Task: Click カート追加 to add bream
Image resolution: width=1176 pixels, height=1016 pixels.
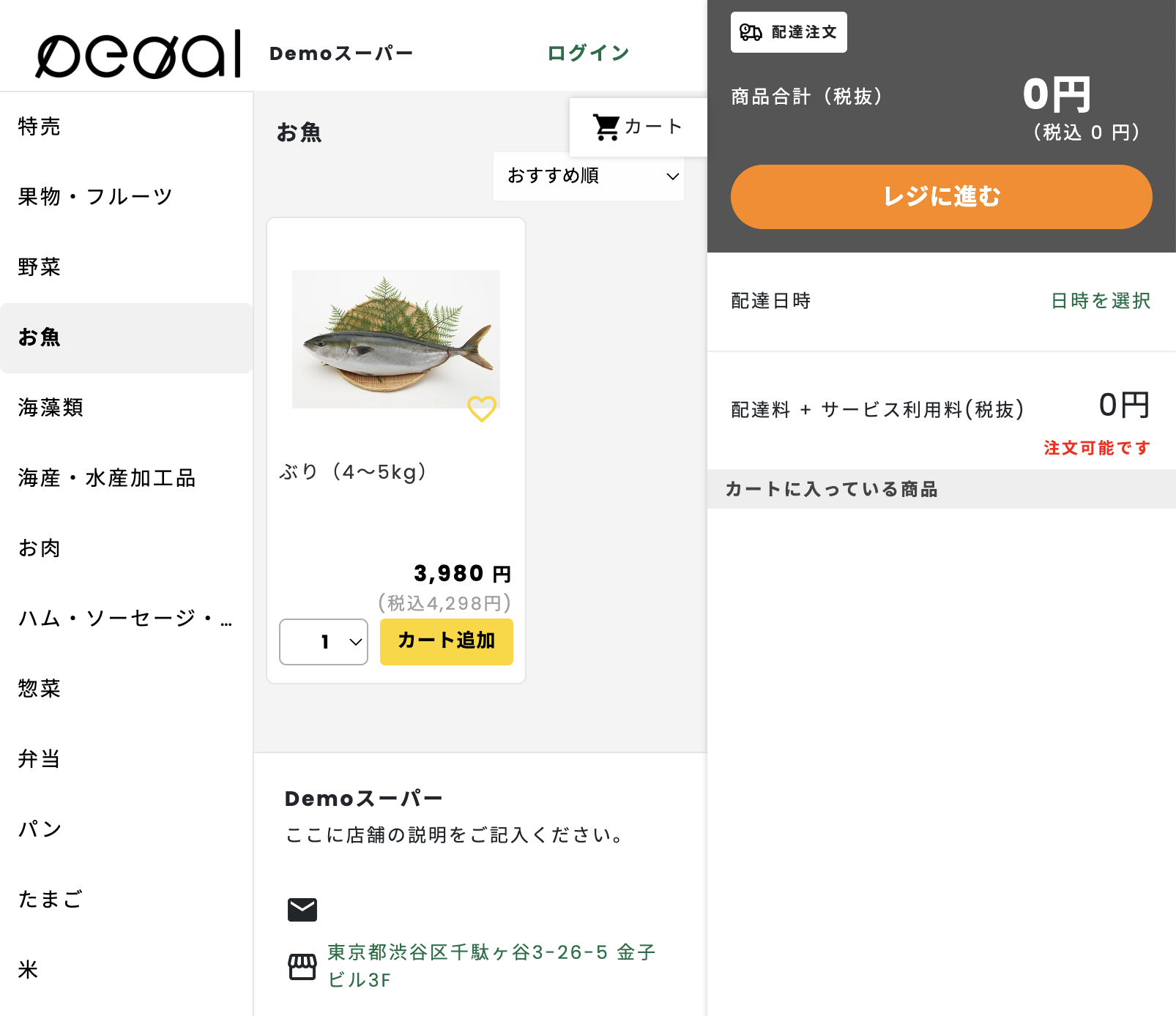Action: [x=446, y=642]
